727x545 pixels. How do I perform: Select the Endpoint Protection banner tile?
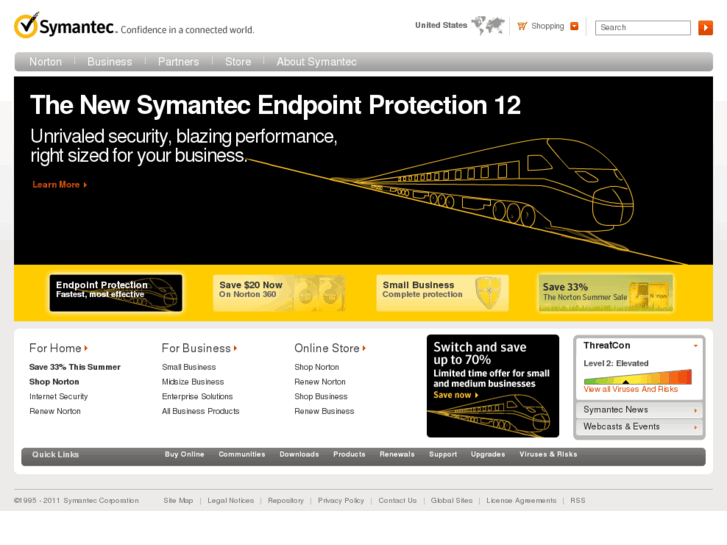[116, 293]
